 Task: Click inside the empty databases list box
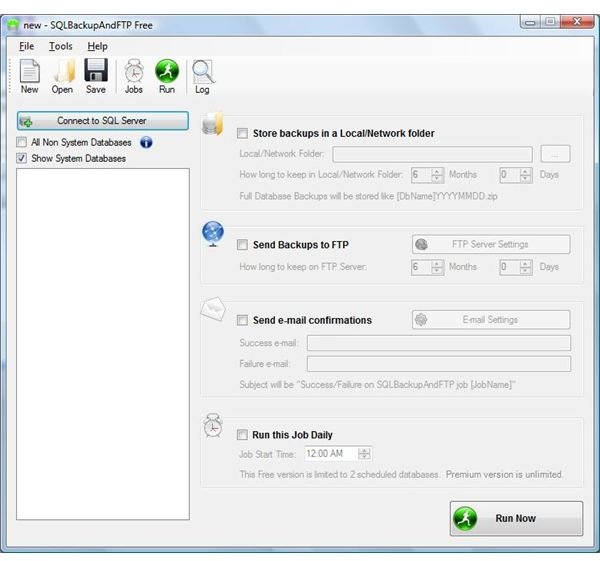point(103,344)
